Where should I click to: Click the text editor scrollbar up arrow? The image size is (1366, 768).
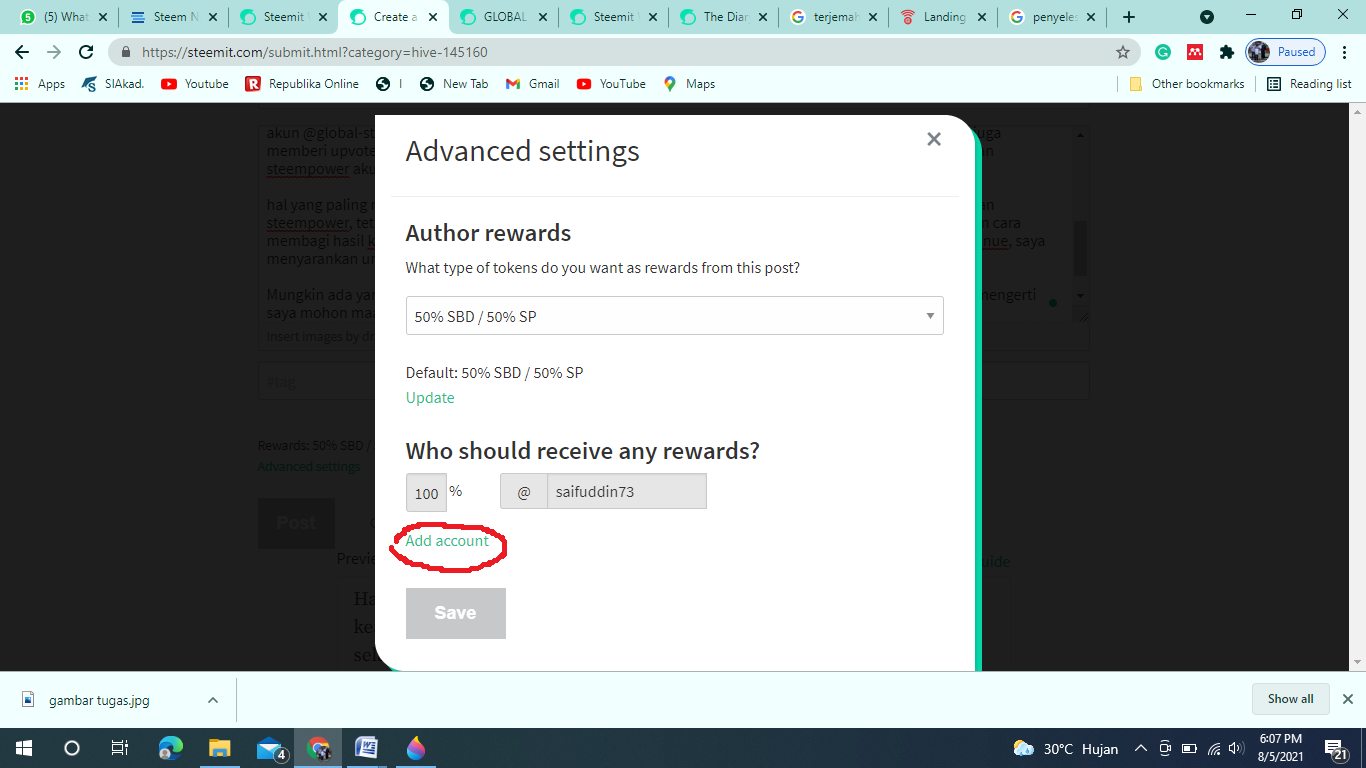[x=1080, y=134]
